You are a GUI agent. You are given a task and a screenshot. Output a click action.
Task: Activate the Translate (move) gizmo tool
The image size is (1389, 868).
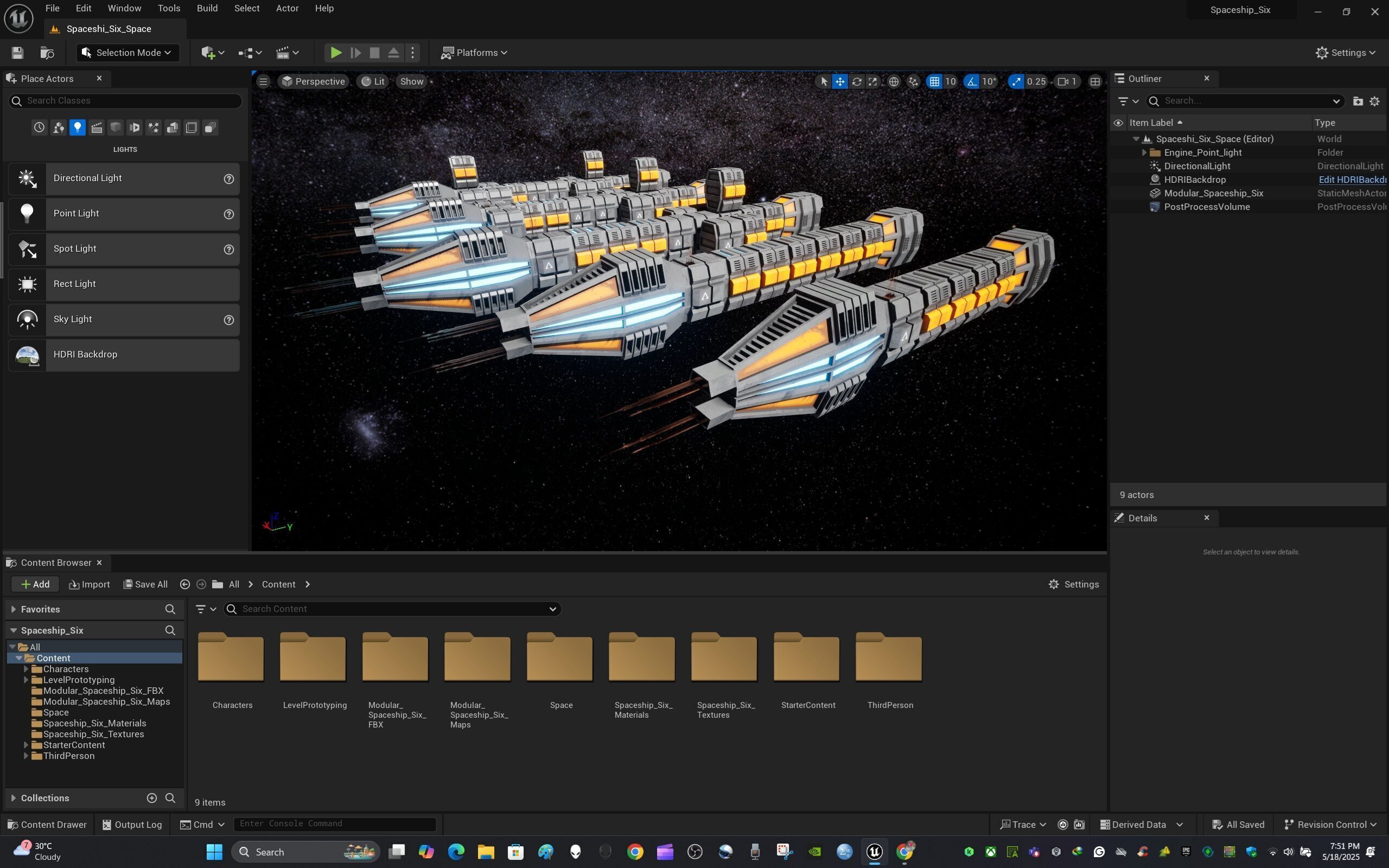point(840,81)
